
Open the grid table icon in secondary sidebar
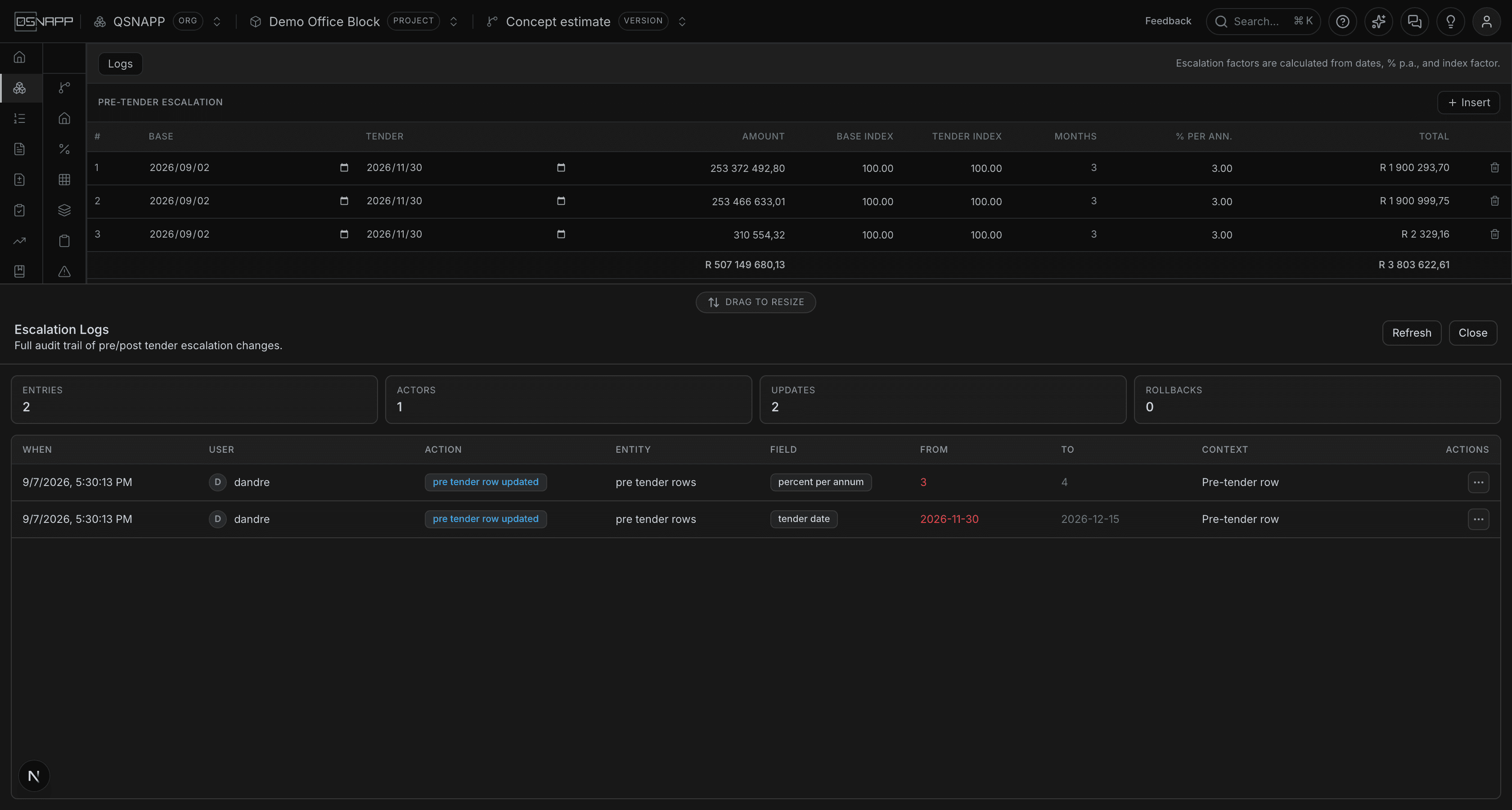tap(64, 180)
